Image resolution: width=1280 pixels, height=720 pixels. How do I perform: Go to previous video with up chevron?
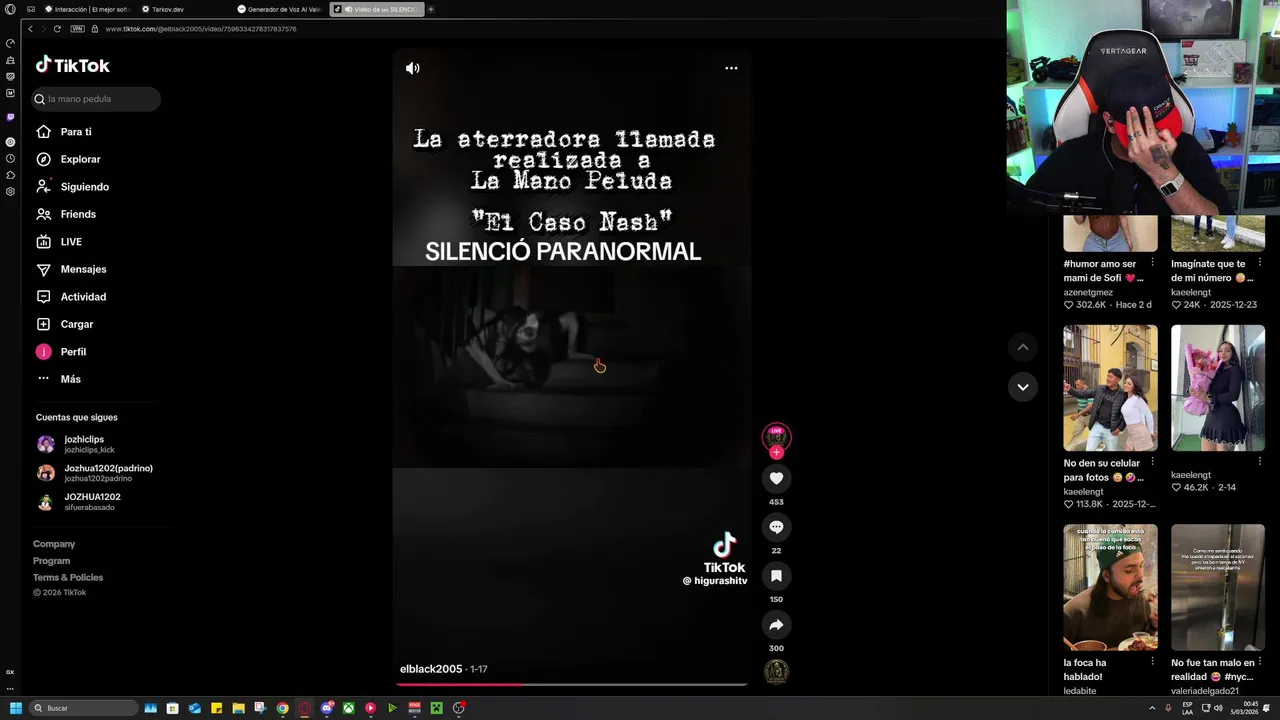coord(1022,347)
